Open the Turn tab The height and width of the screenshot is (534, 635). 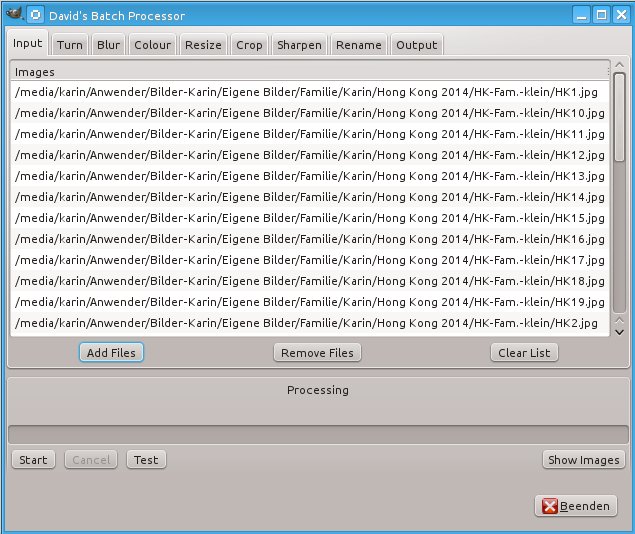[x=70, y=45]
